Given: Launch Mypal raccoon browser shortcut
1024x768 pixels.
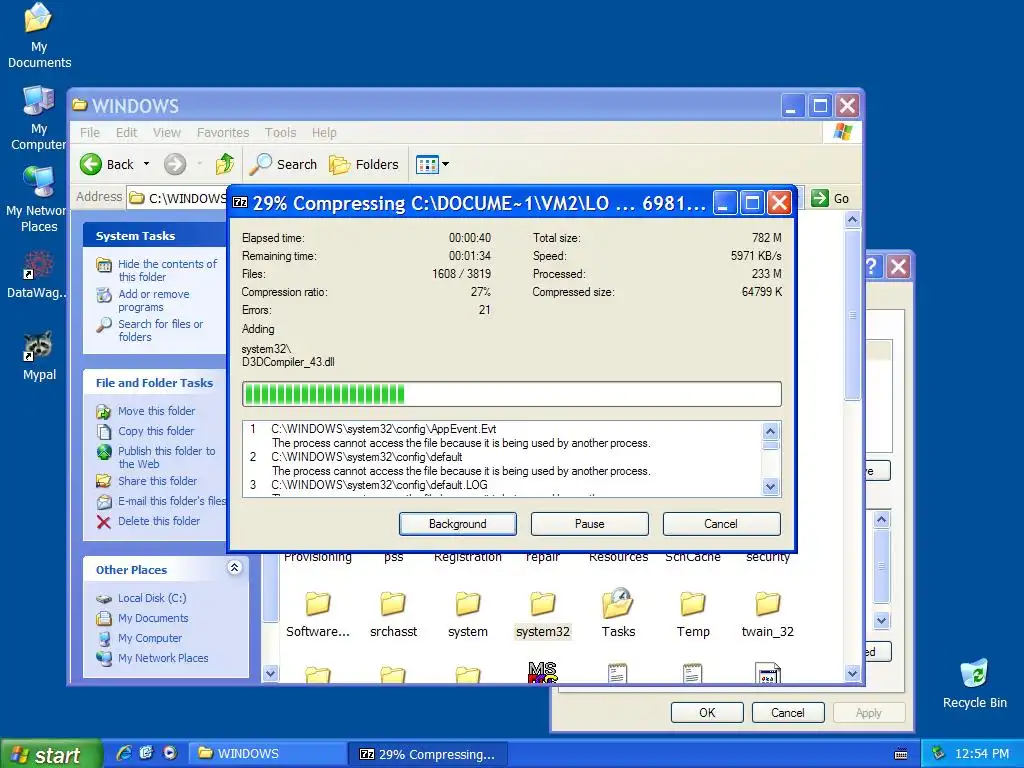Looking at the screenshot, I should click(39, 357).
